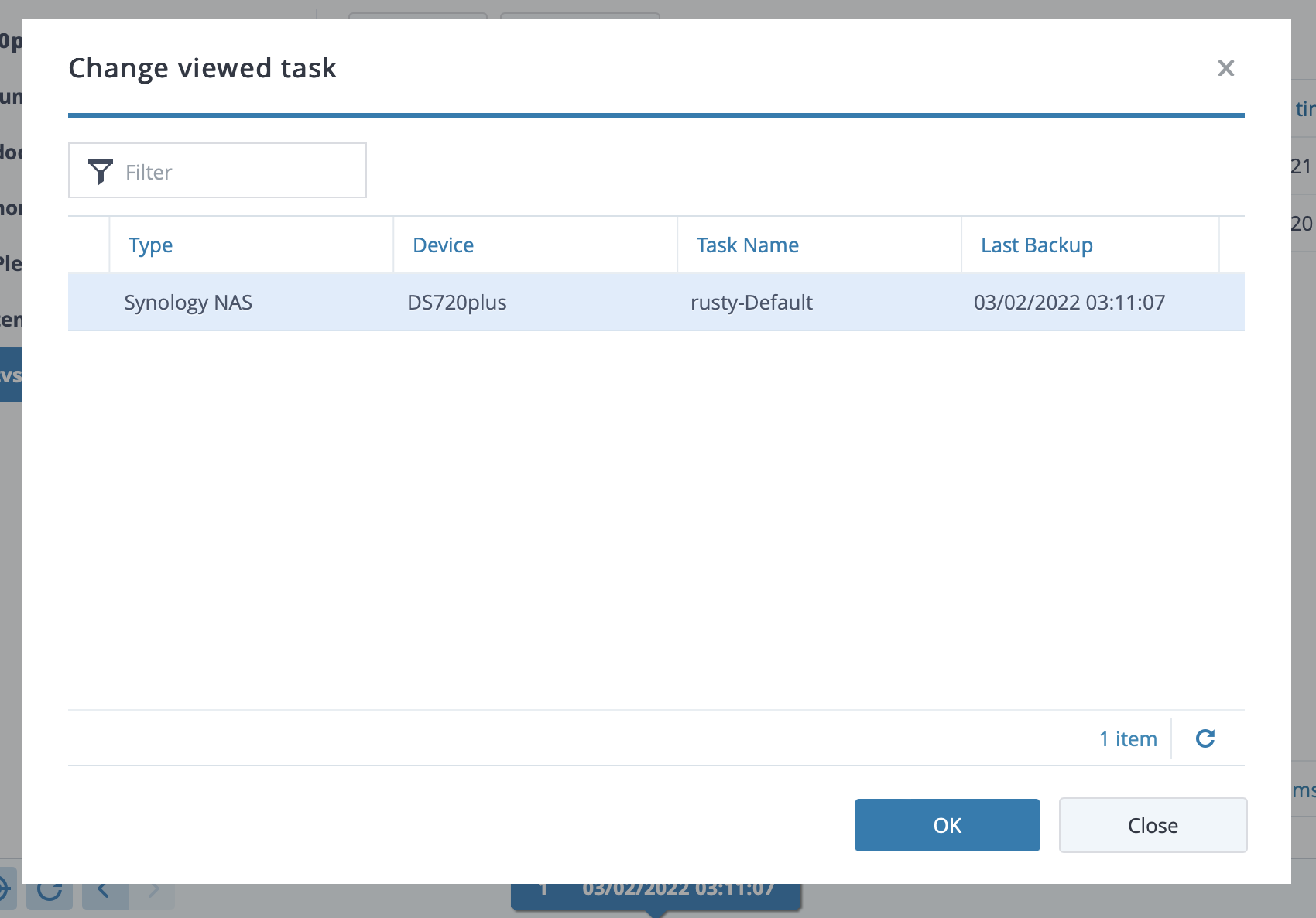This screenshot has height=918, width=1316.
Task: Click inside the Filter input field
Action: click(x=232, y=171)
